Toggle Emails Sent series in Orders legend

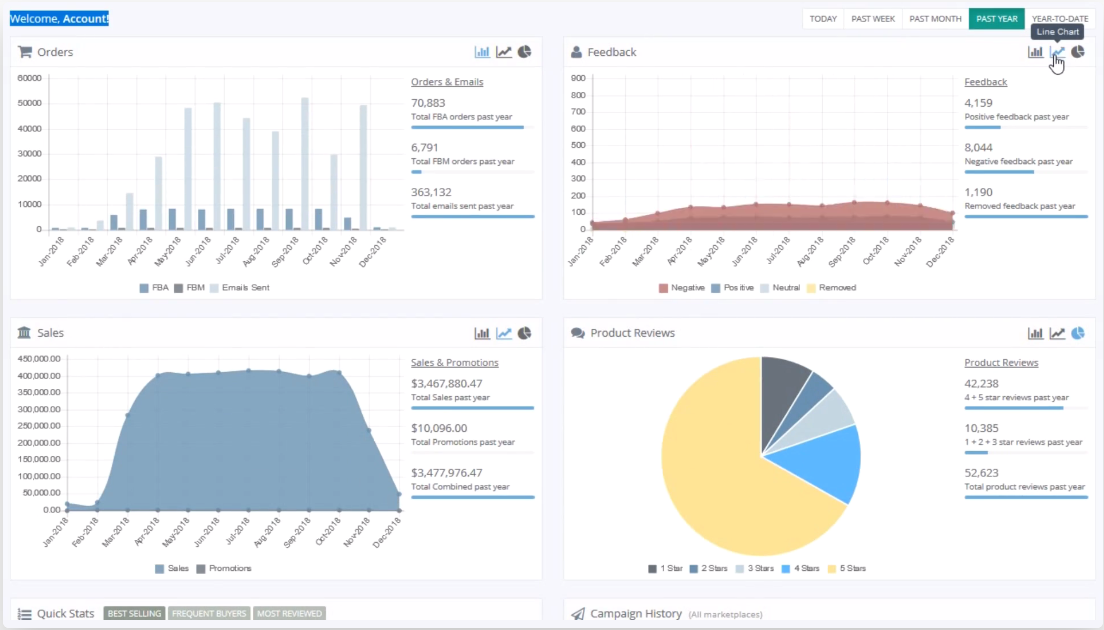click(x=239, y=288)
